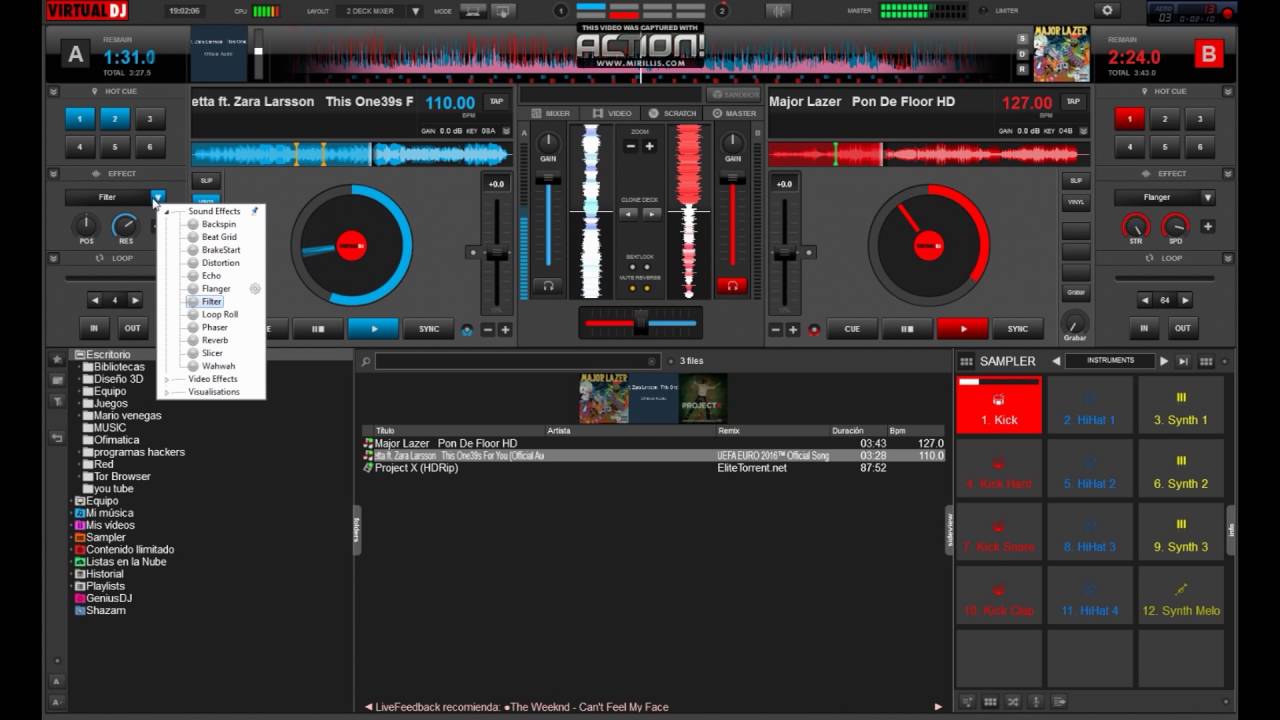Click deck B pitch slider

pos(785,252)
